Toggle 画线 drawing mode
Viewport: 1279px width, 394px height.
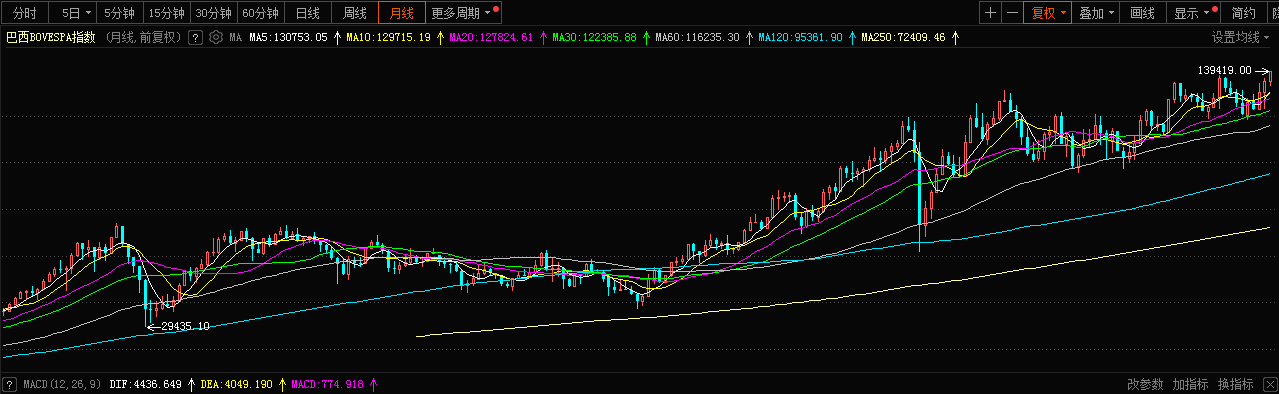pos(1143,13)
